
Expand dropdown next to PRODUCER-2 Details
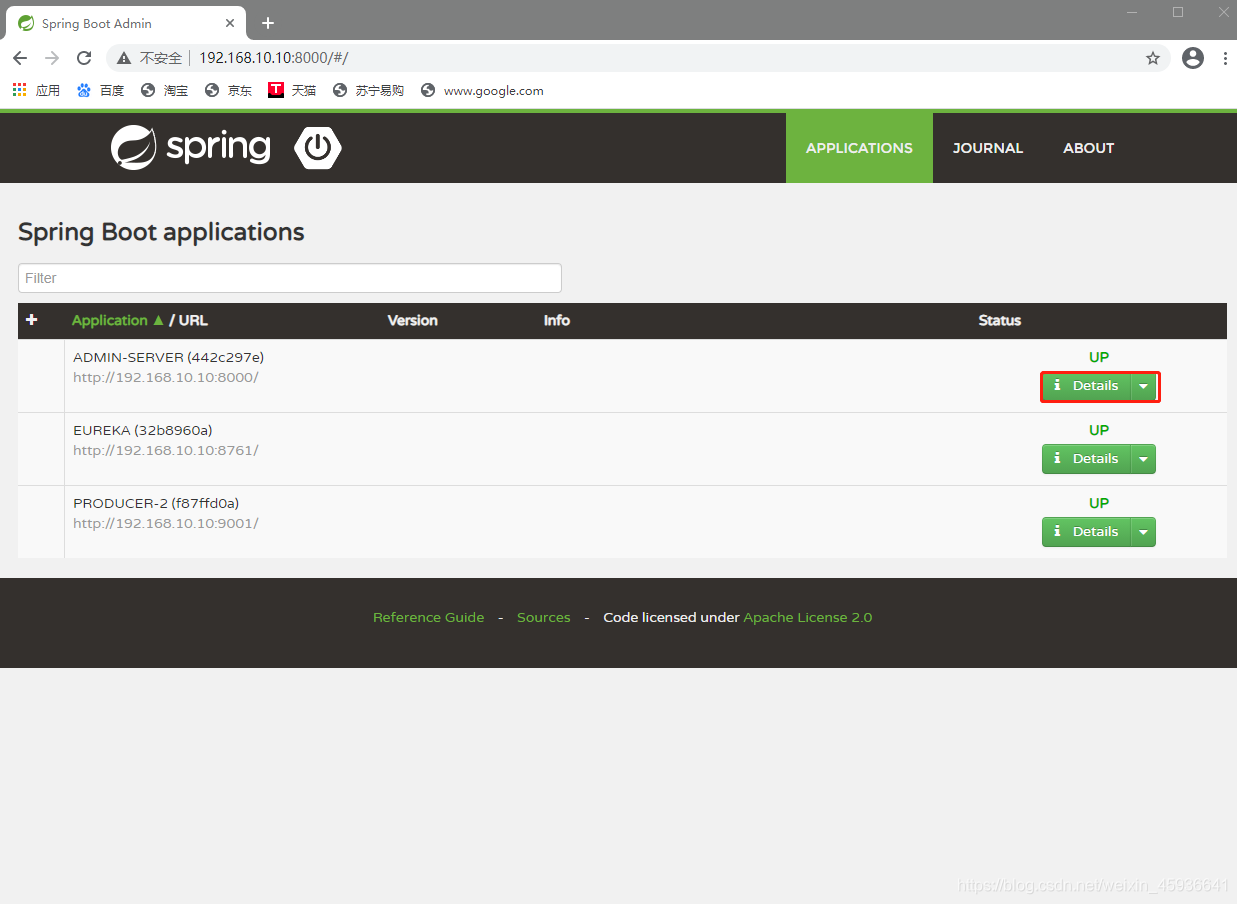1143,532
